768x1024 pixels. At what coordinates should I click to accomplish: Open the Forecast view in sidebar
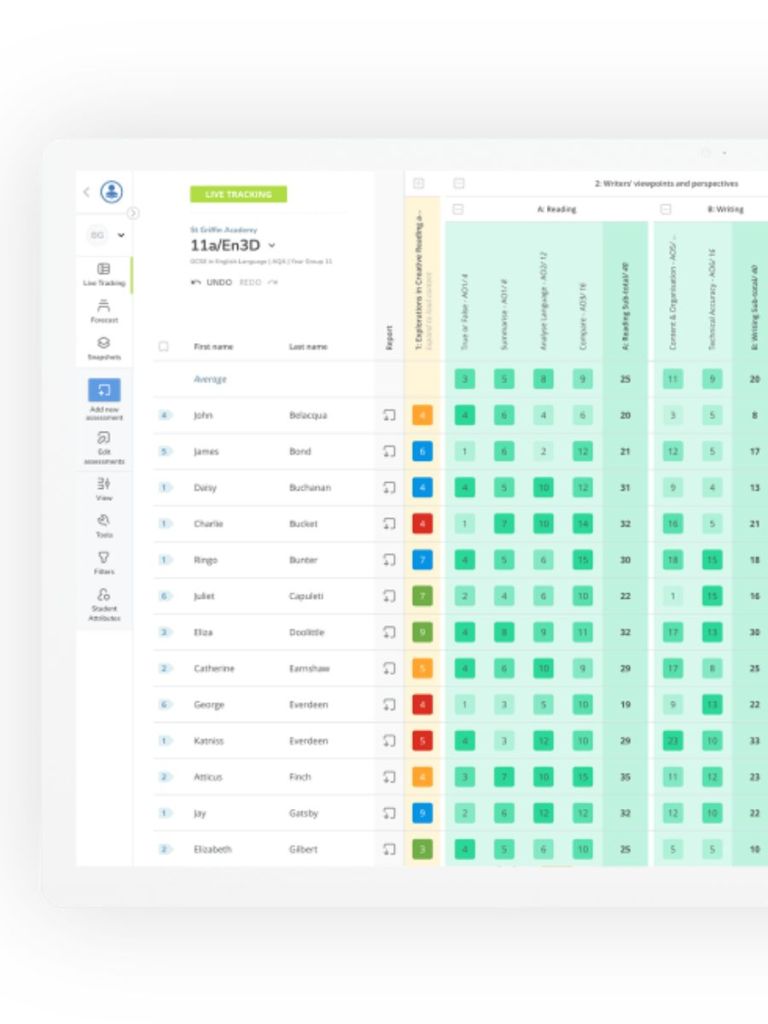[x=104, y=311]
